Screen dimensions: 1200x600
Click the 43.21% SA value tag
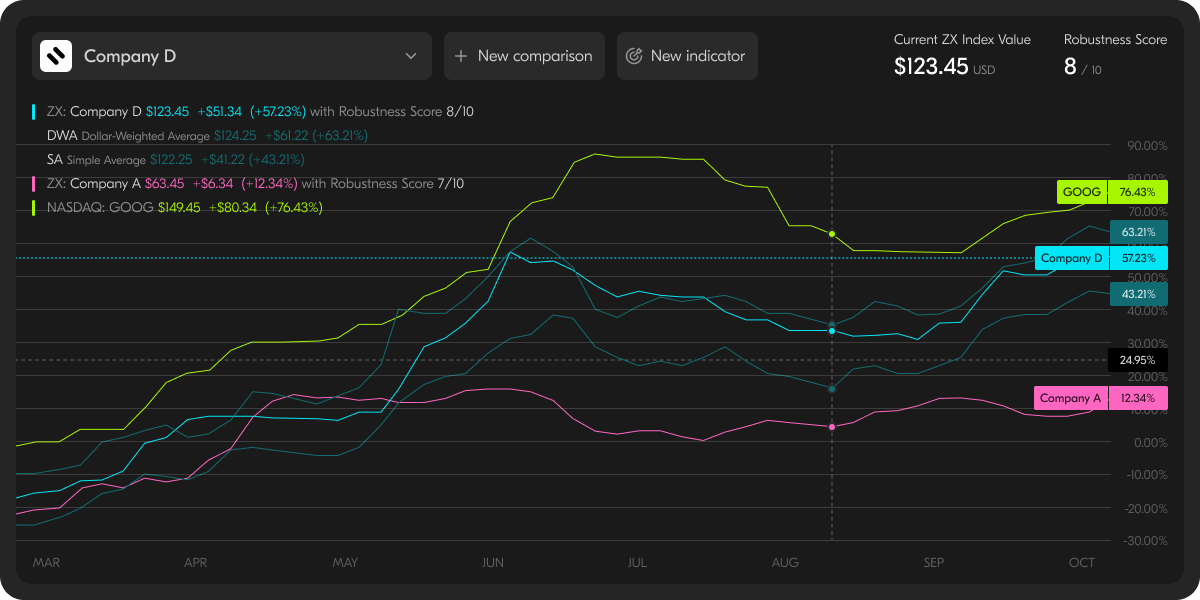click(x=1139, y=294)
